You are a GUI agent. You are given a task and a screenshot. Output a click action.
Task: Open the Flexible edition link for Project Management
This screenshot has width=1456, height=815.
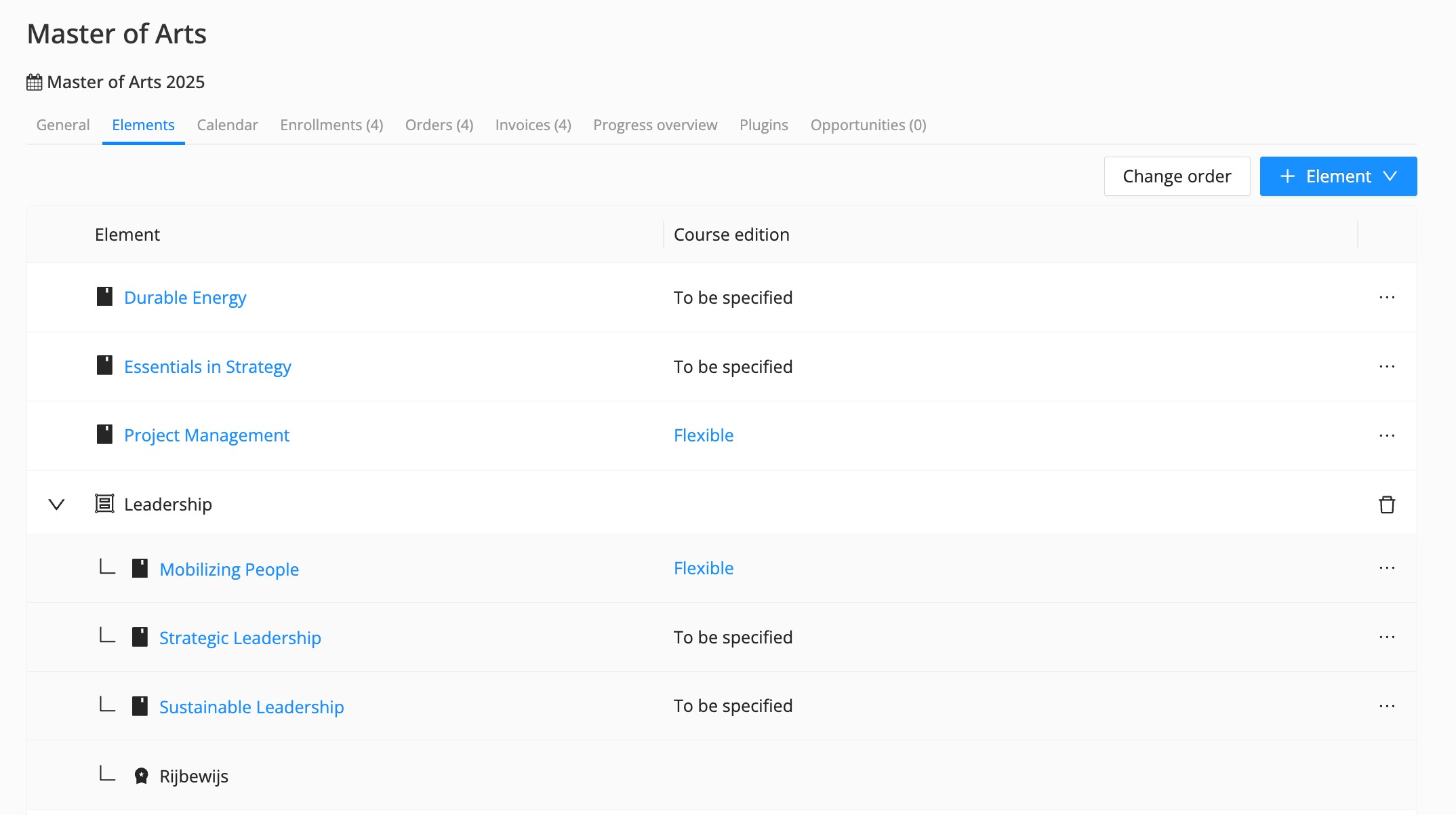704,435
